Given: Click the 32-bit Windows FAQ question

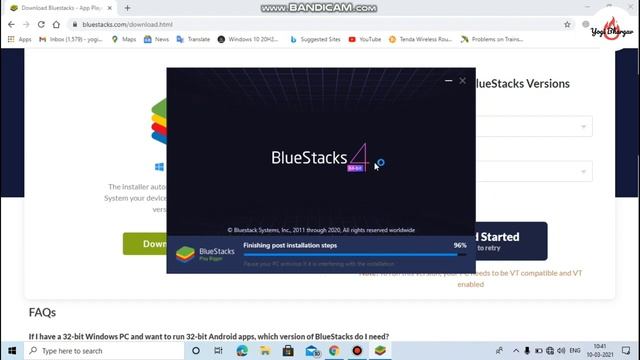Looking at the screenshot, I should point(209,336).
